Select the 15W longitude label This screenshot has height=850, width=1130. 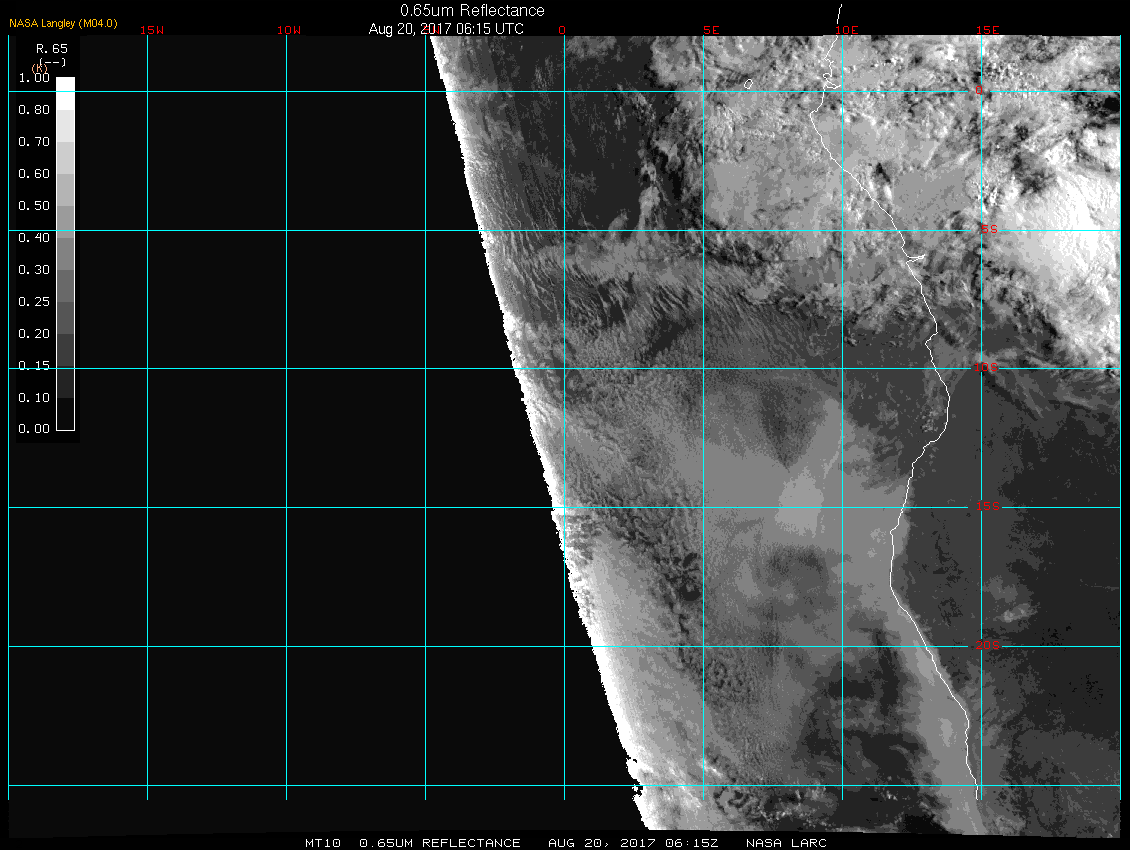pos(152,30)
